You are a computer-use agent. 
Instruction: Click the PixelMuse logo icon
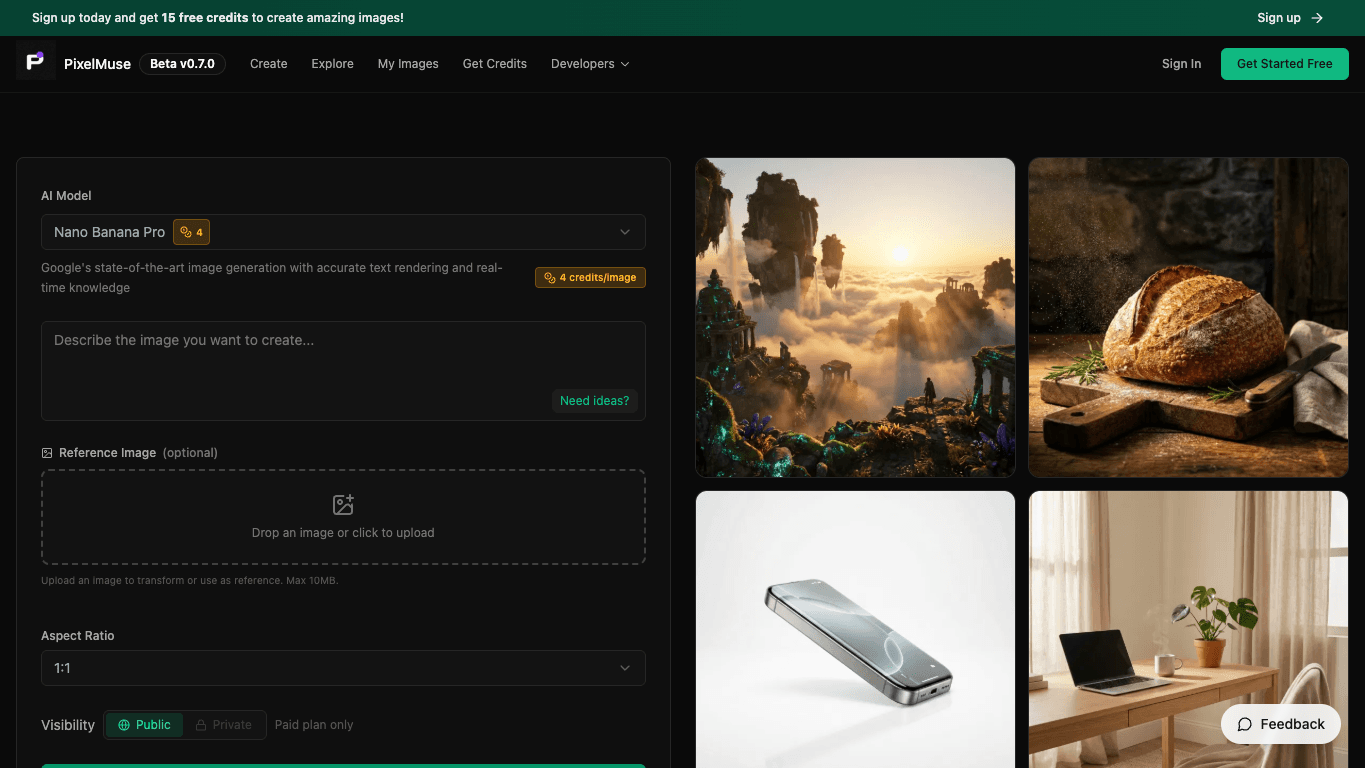35,62
